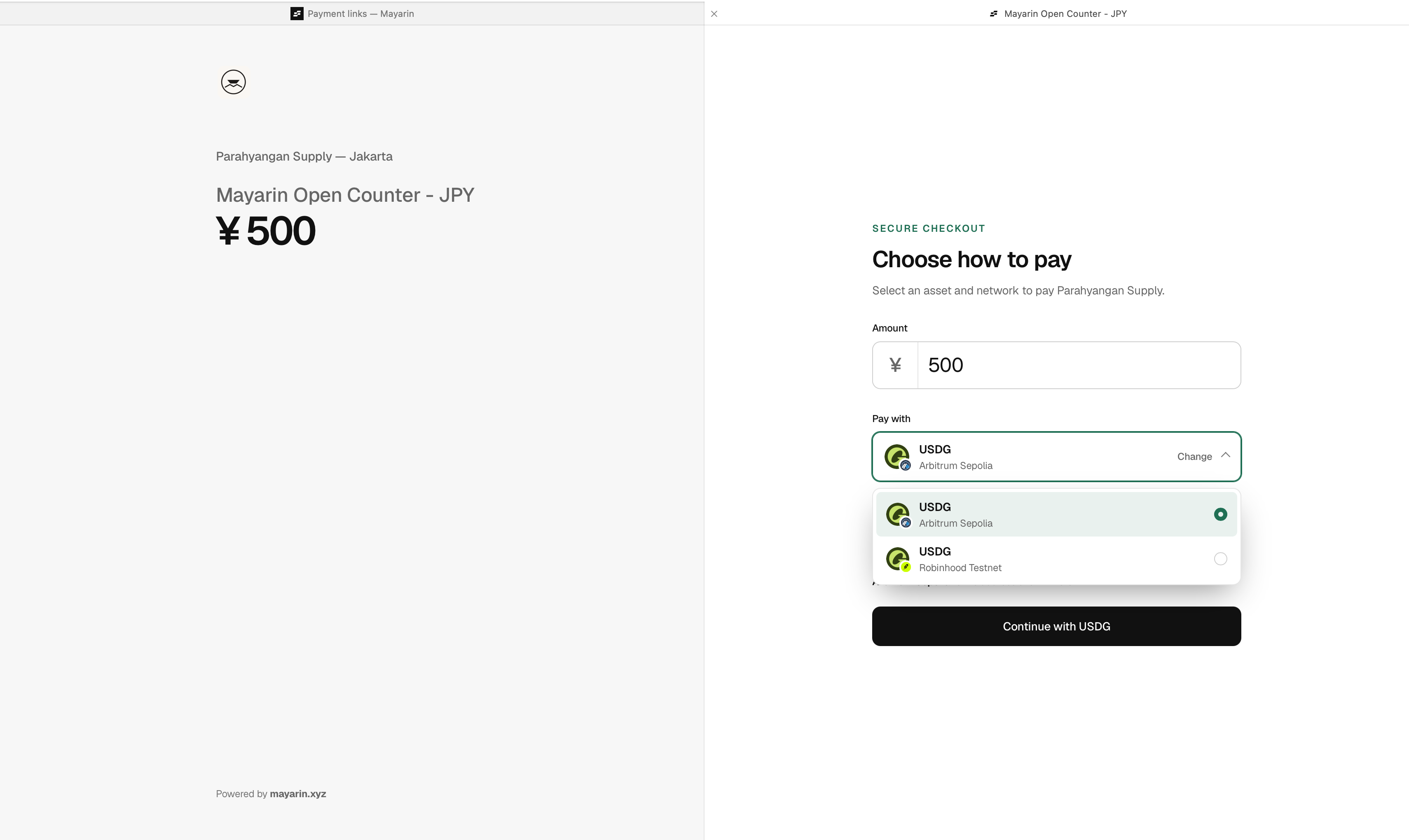This screenshot has height=840, width=1409.
Task: Click the USDG token icon in selected Pay with box
Action: point(898,457)
